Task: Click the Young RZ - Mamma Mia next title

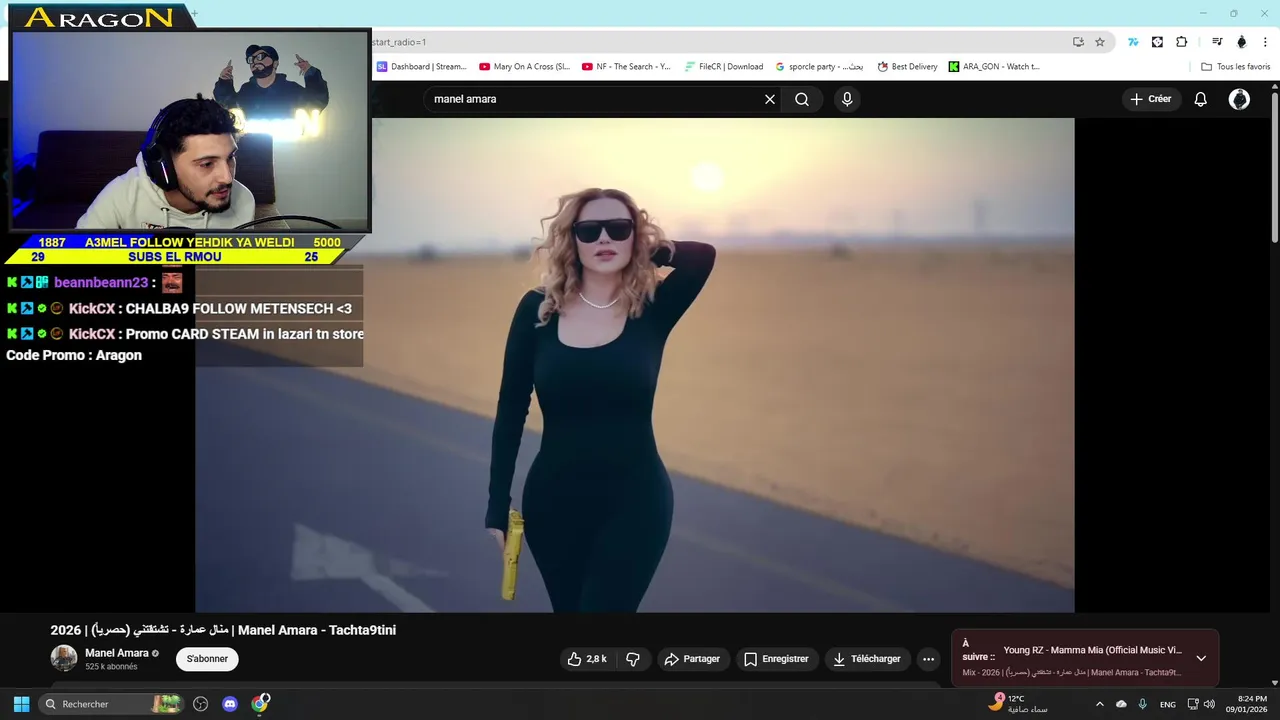Action: pos(1092,650)
